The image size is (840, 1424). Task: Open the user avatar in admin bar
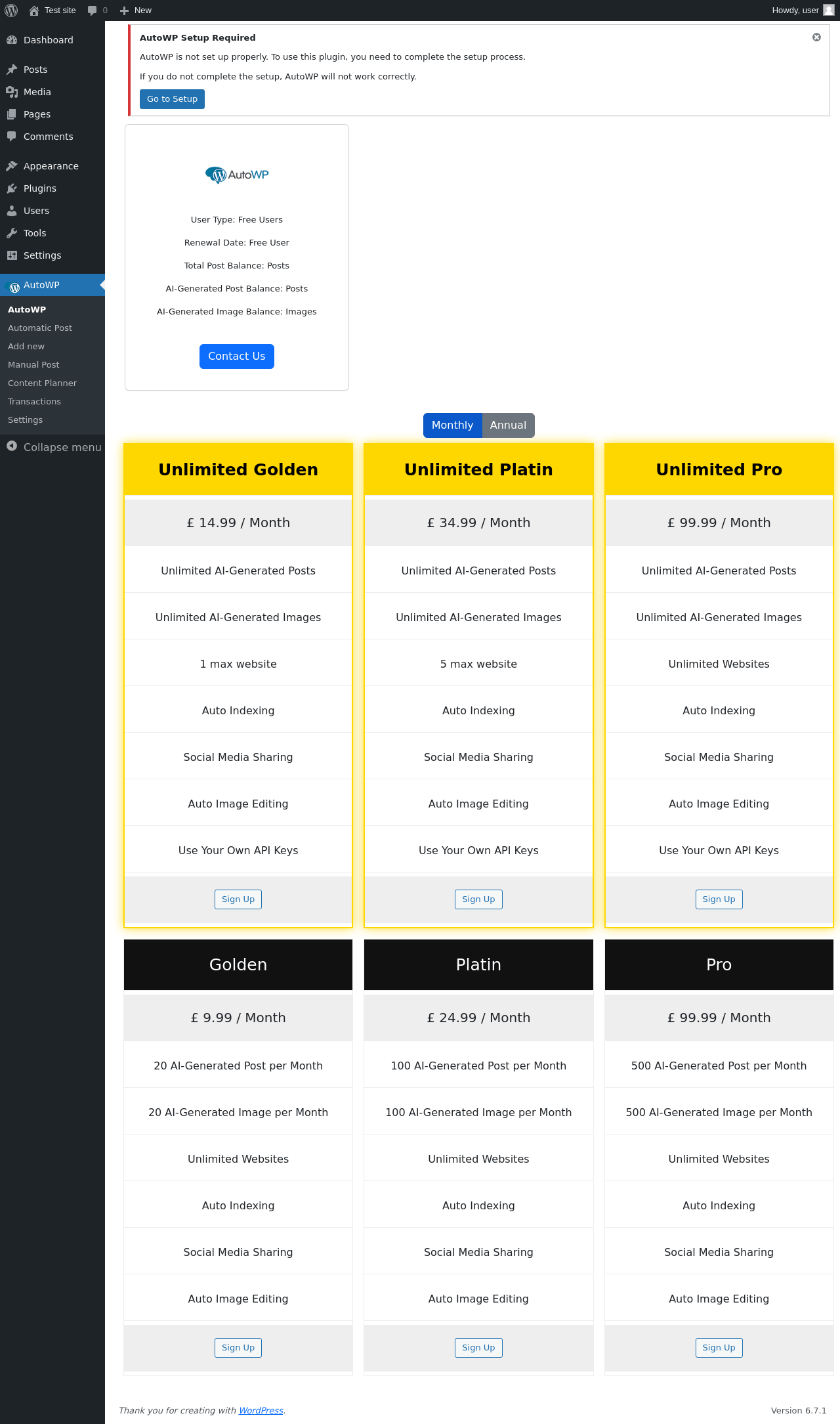pos(829,10)
